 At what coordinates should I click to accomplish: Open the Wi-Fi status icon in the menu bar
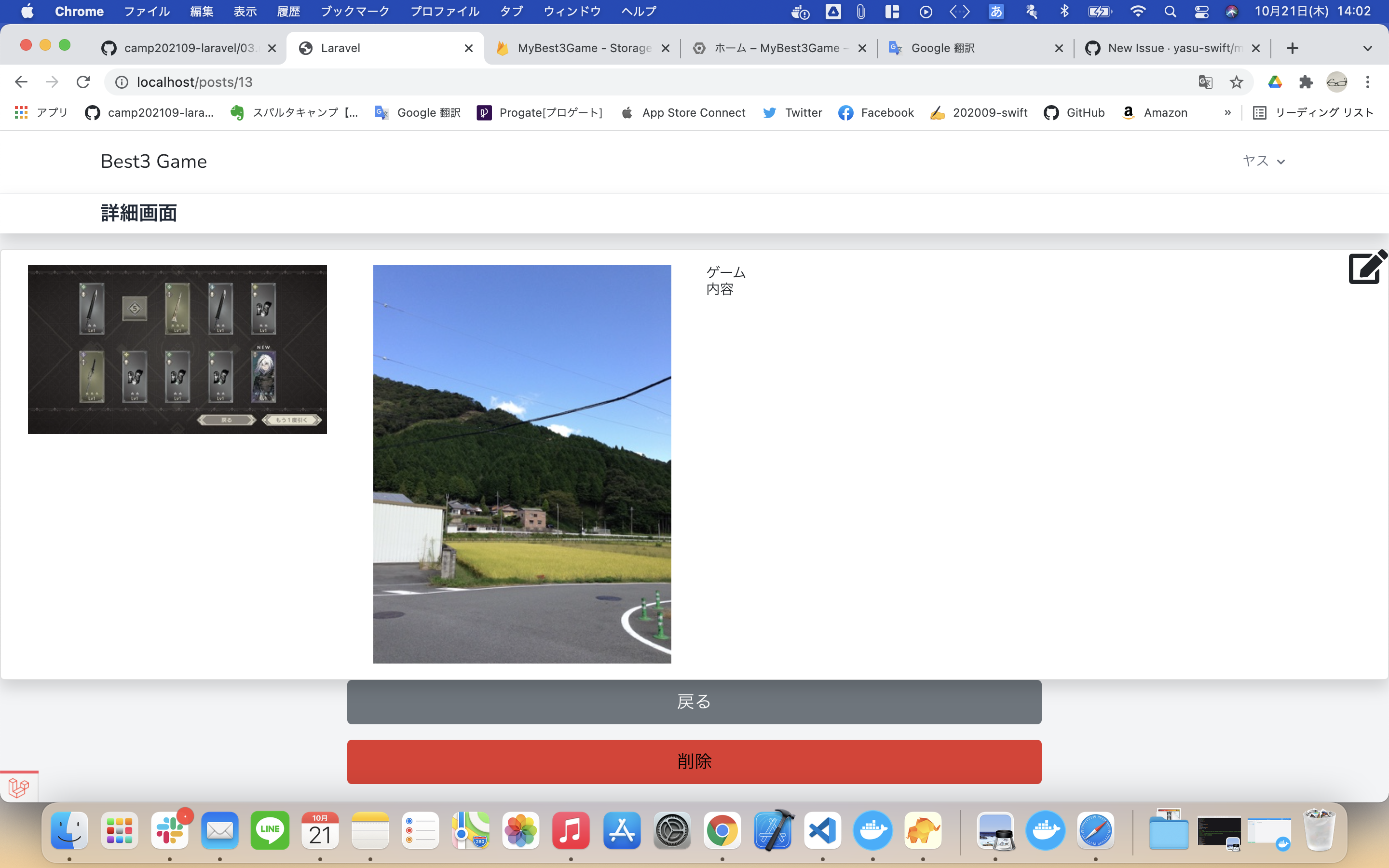[x=1137, y=12]
